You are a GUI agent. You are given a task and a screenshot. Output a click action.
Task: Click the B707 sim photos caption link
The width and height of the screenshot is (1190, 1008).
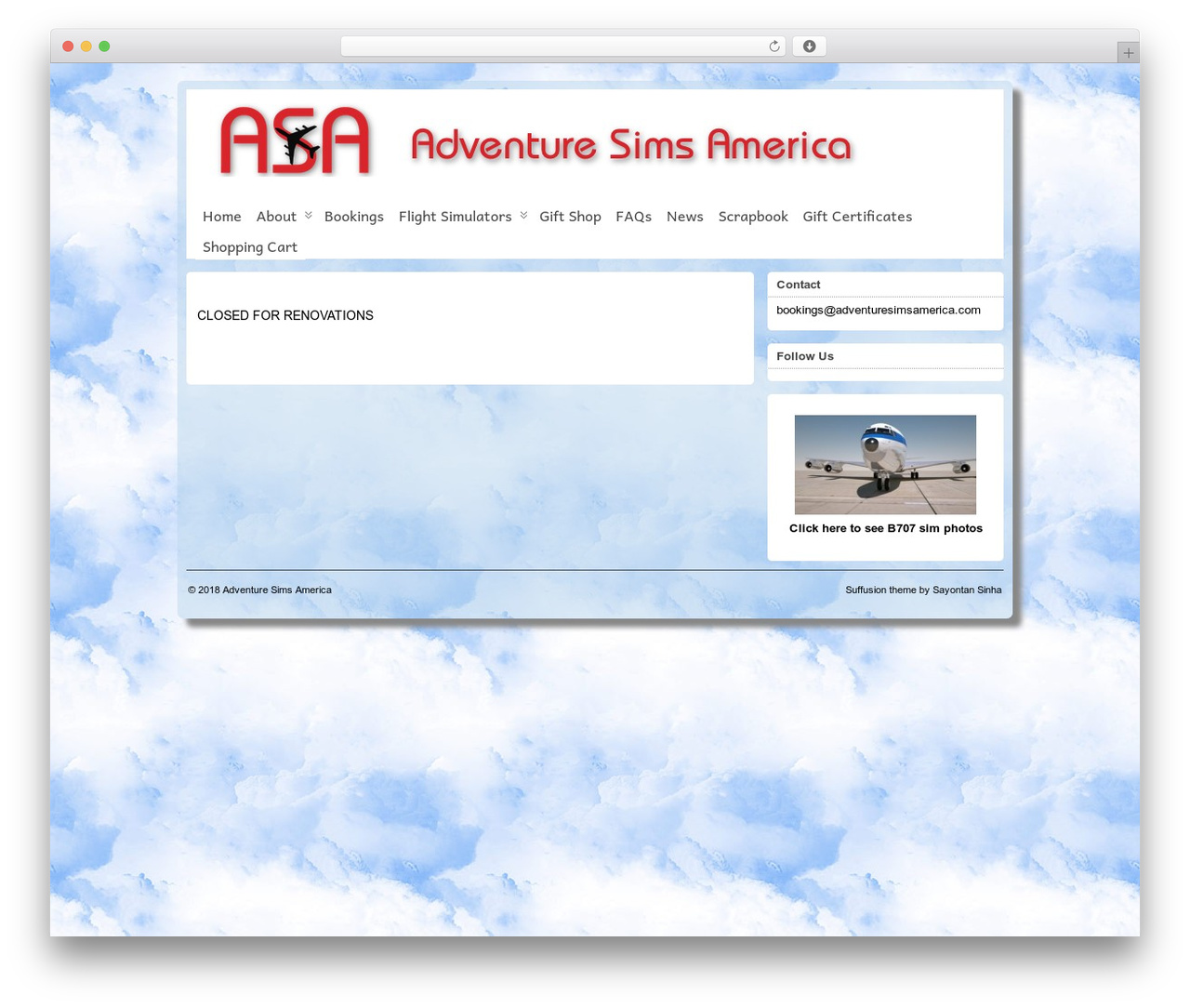(x=886, y=528)
